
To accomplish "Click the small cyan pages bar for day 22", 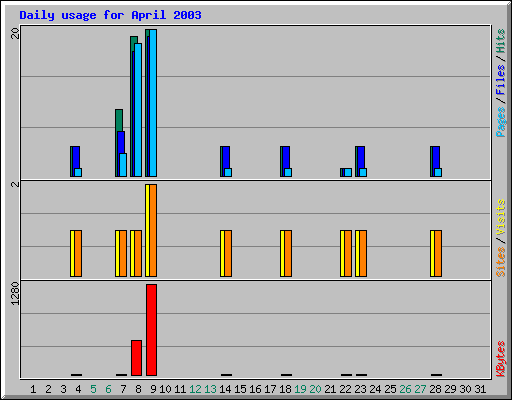I will click(x=348, y=172).
